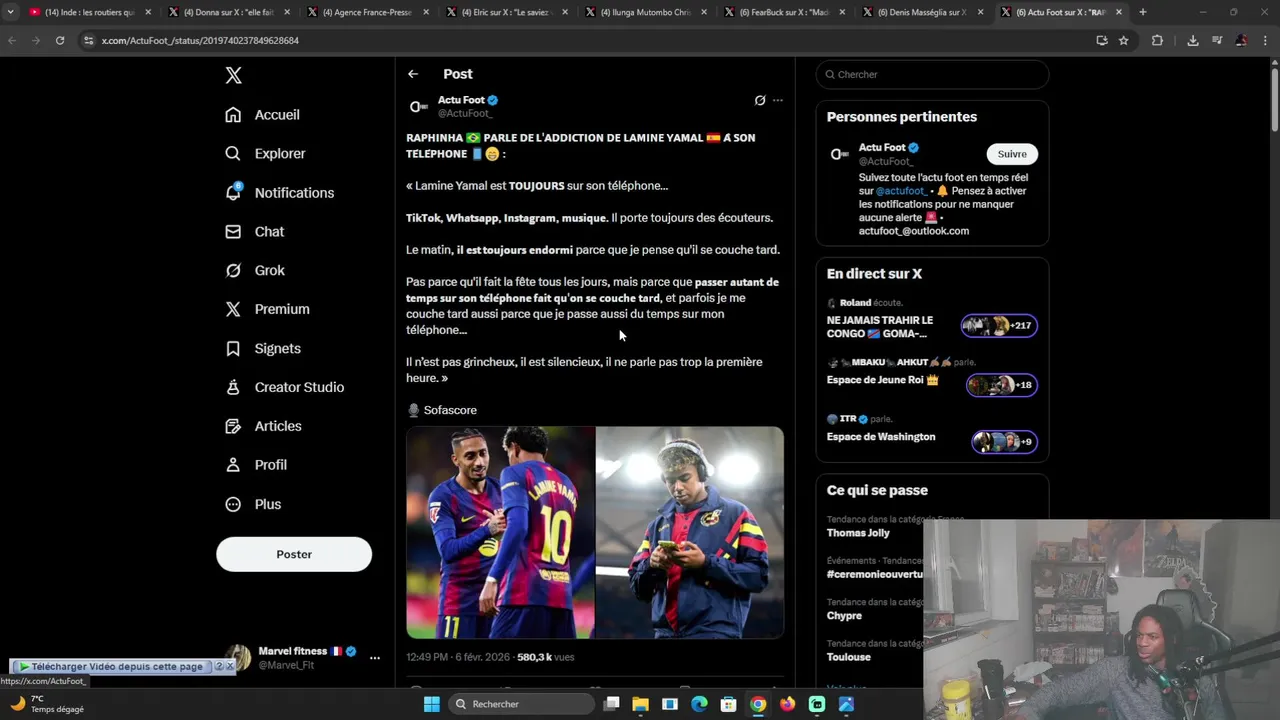The image size is (1280, 720).
Task: Open Microsoft Edge from taskbar
Action: (x=699, y=704)
